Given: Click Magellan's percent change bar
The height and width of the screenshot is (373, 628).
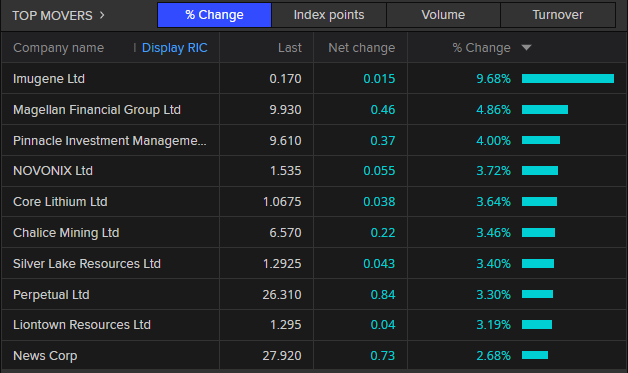Looking at the screenshot, I should [545, 109].
